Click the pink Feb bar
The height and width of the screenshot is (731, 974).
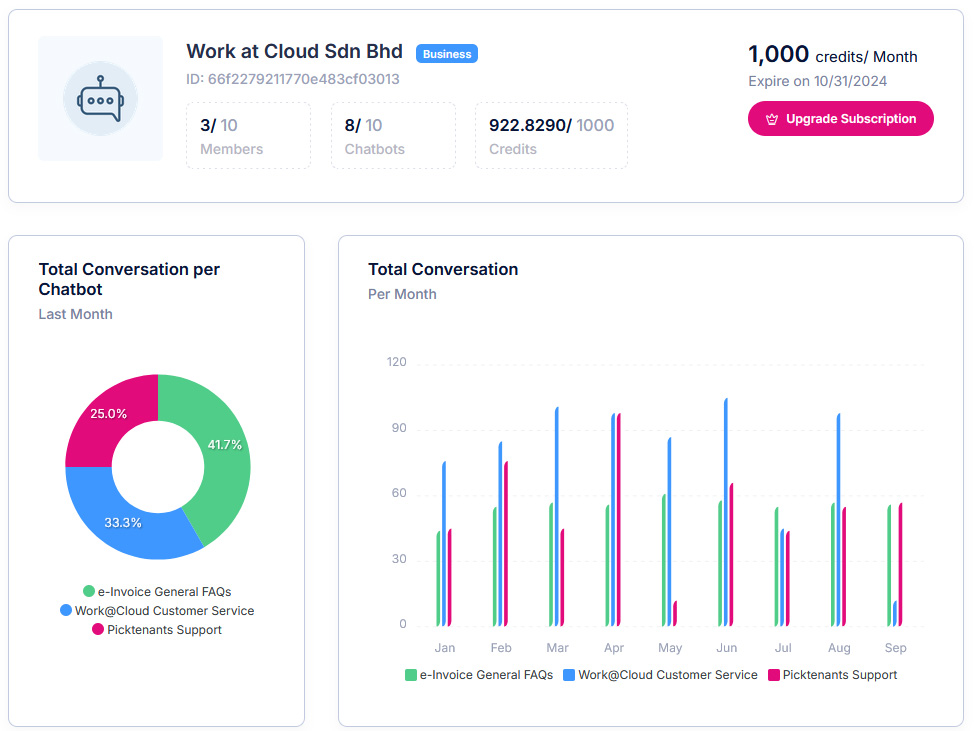[506, 543]
